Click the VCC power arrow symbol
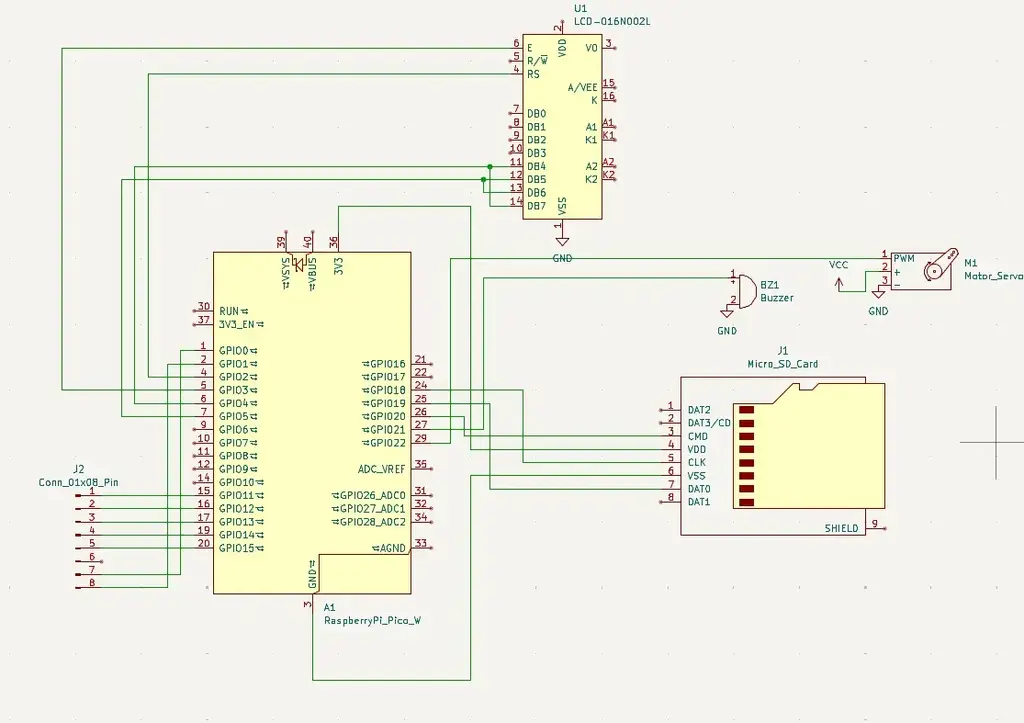 pos(839,283)
